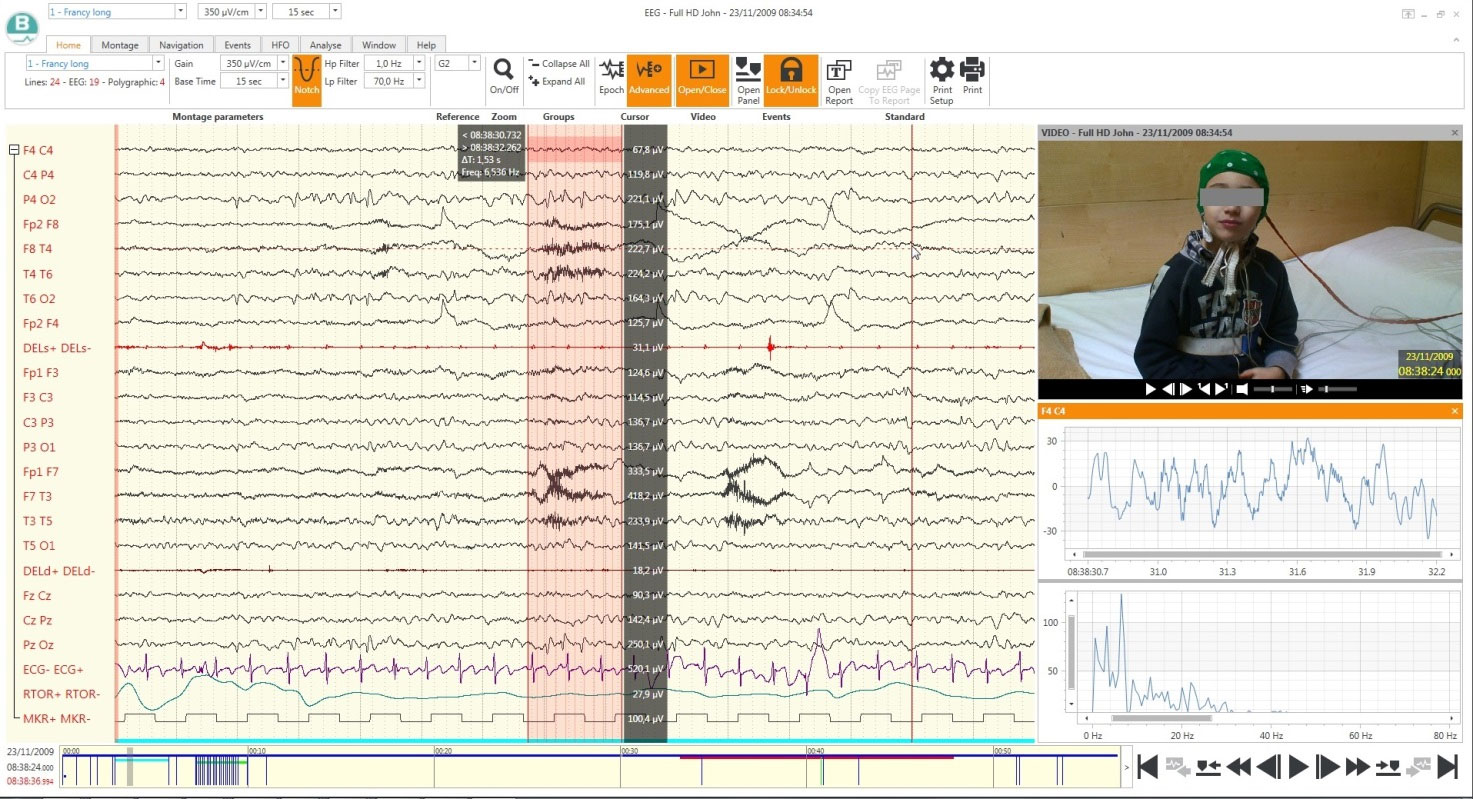Open ribbon montage dropdown '1 - Francy long'
Screen dimensions: 1473x799
point(158,63)
